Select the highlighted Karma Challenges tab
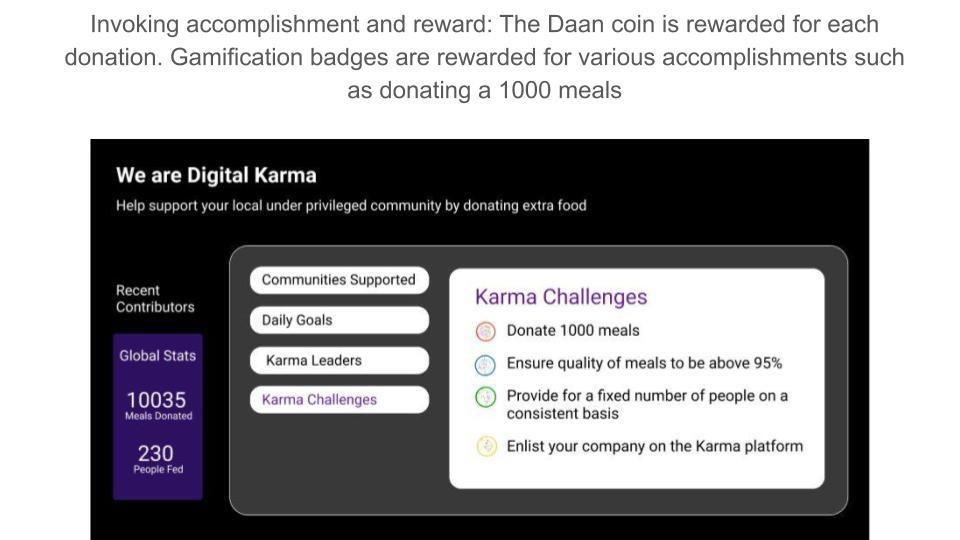 pyautogui.click(x=339, y=400)
